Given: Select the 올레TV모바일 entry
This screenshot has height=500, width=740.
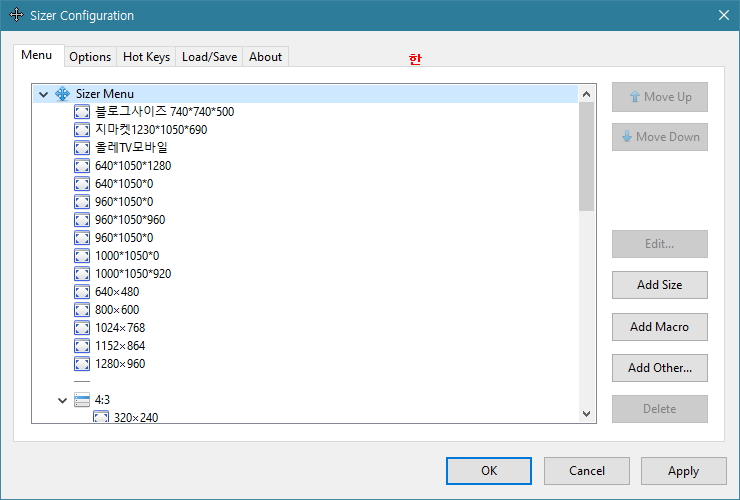Looking at the screenshot, I should pyautogui.click(x=131, y=148).
